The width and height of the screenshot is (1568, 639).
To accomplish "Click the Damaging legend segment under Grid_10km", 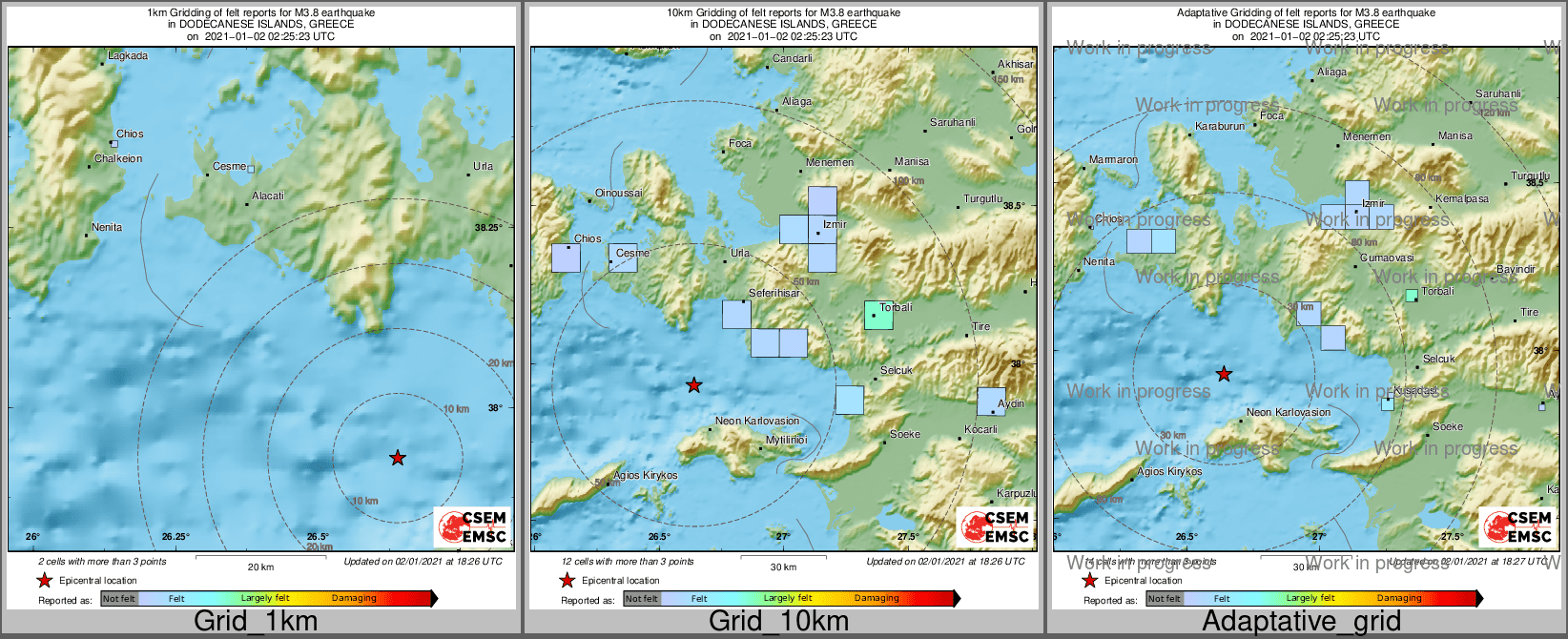I will (877, 599).
